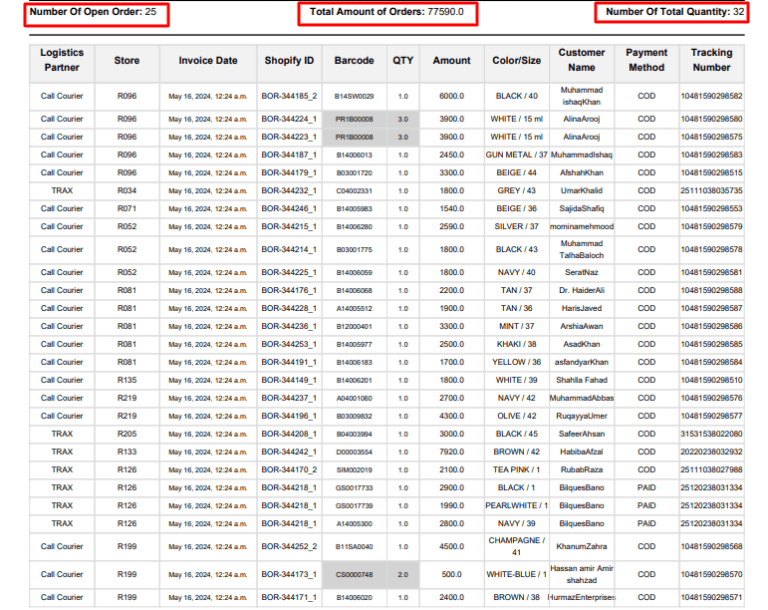The height and width of the screenshot is (610, 768).
Task: Click the amount 1540.0 cell
Action: [452, 209]
